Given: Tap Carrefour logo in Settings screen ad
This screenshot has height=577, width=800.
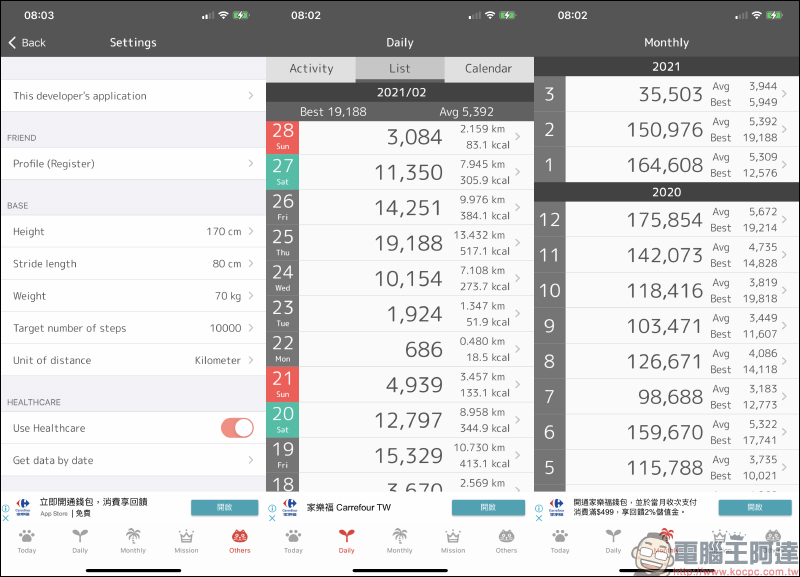Looking at the screenshot, I should (x=23, y=507).
